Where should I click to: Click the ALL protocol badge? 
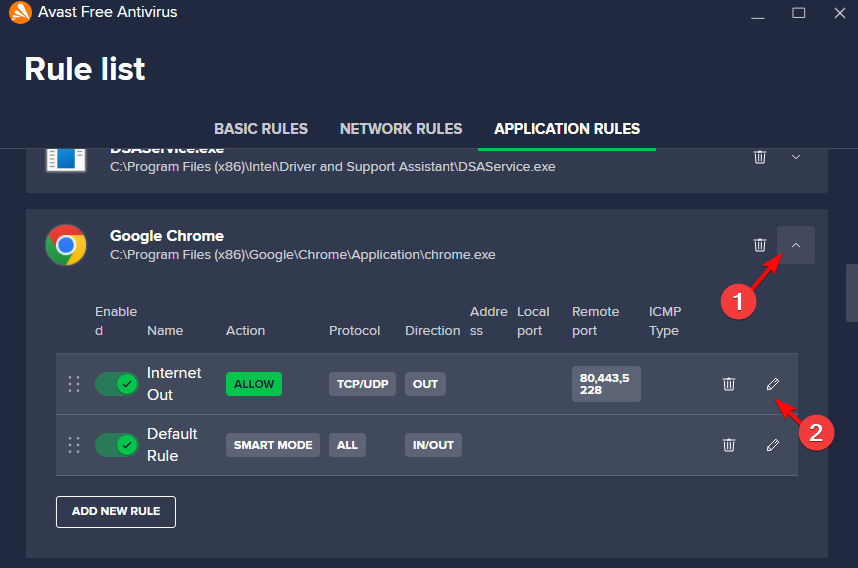347,445
